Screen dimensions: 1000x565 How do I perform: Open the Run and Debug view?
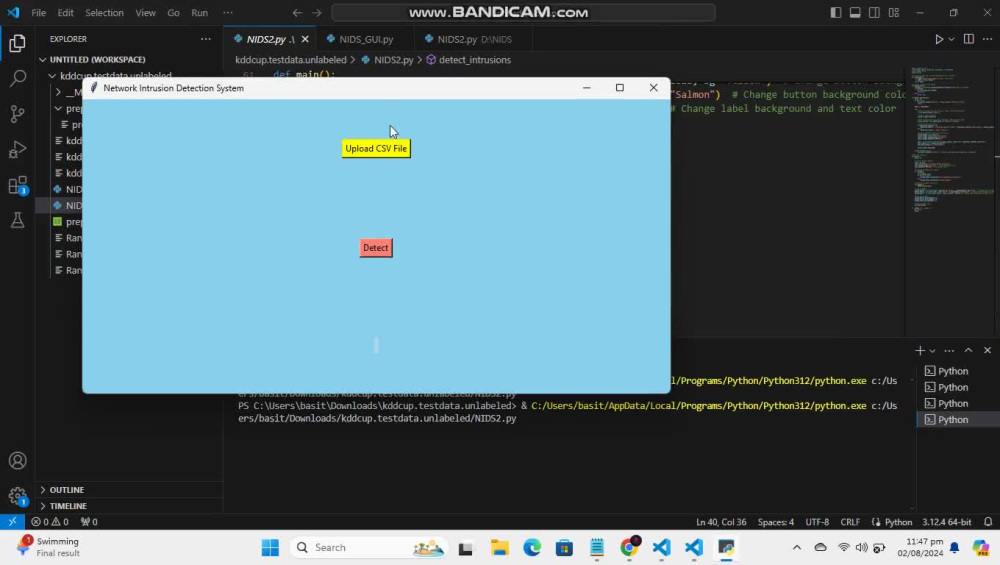click(17, 150)
